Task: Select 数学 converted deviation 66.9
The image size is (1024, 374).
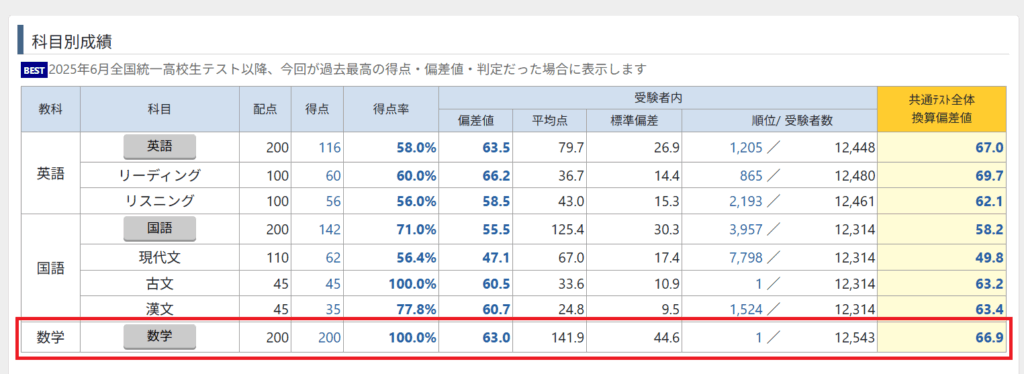Action: click(989, 338)
